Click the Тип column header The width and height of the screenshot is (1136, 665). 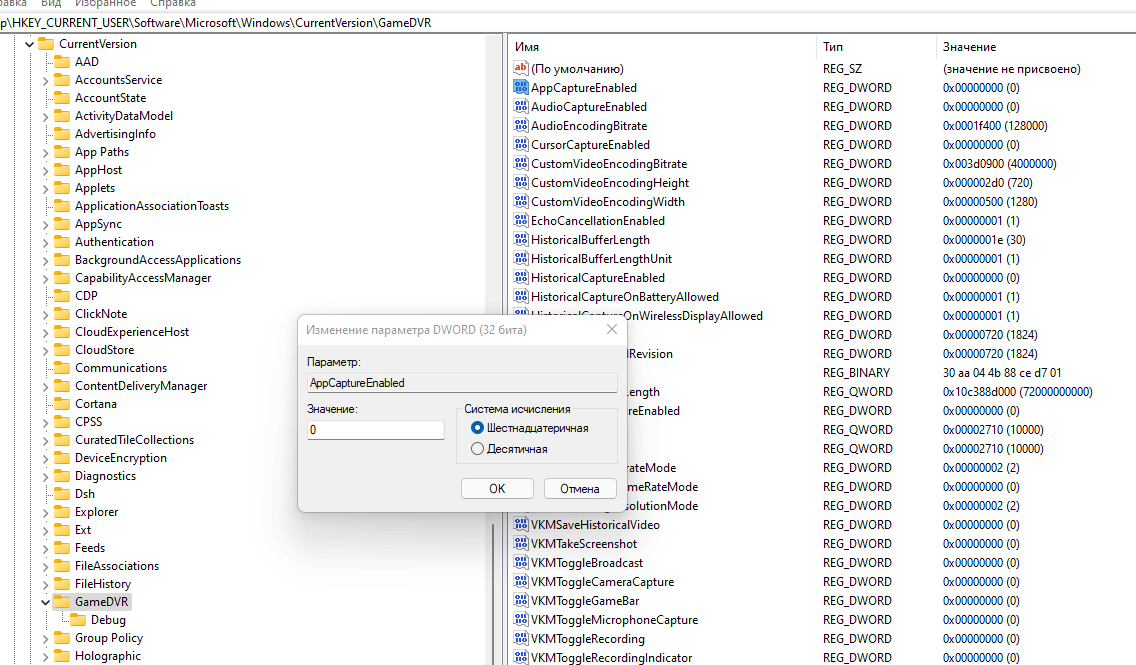[x=877, y=46]
